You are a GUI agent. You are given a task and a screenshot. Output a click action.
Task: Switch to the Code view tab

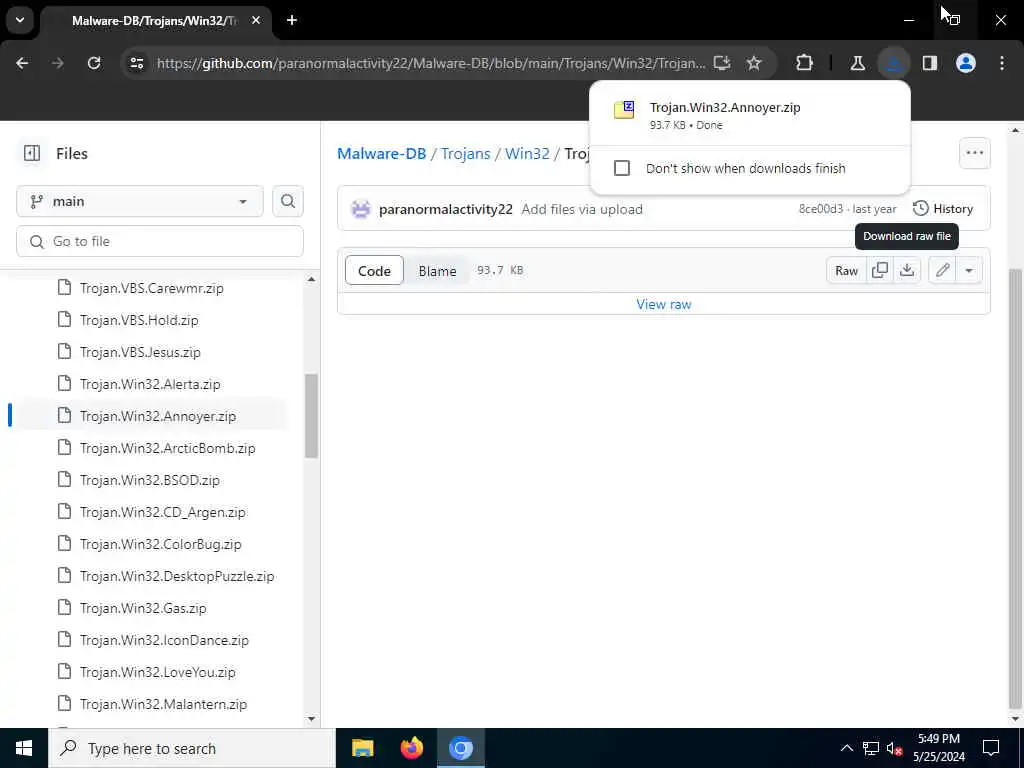(374, 271)
